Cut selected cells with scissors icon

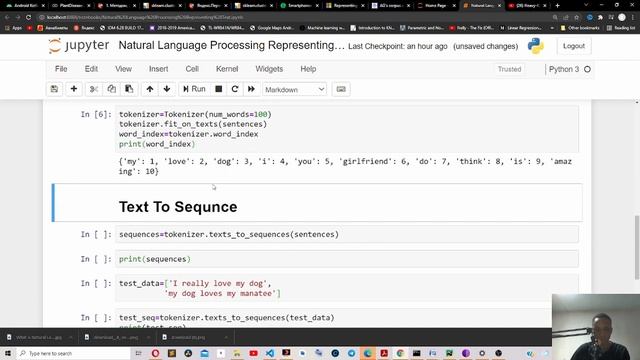[x=94, y=89]
